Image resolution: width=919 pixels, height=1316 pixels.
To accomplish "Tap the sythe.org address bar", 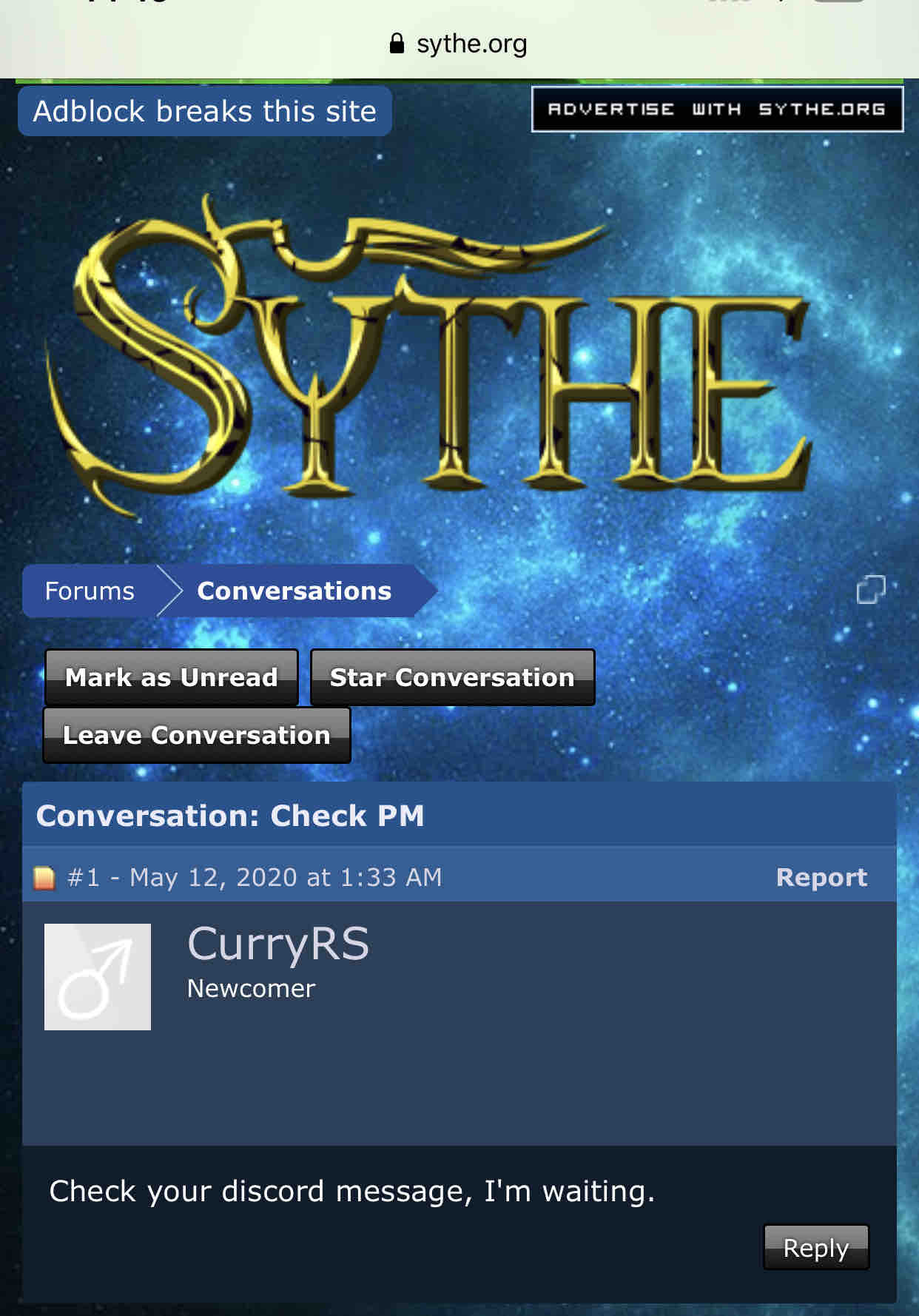I will pos(459,44).
